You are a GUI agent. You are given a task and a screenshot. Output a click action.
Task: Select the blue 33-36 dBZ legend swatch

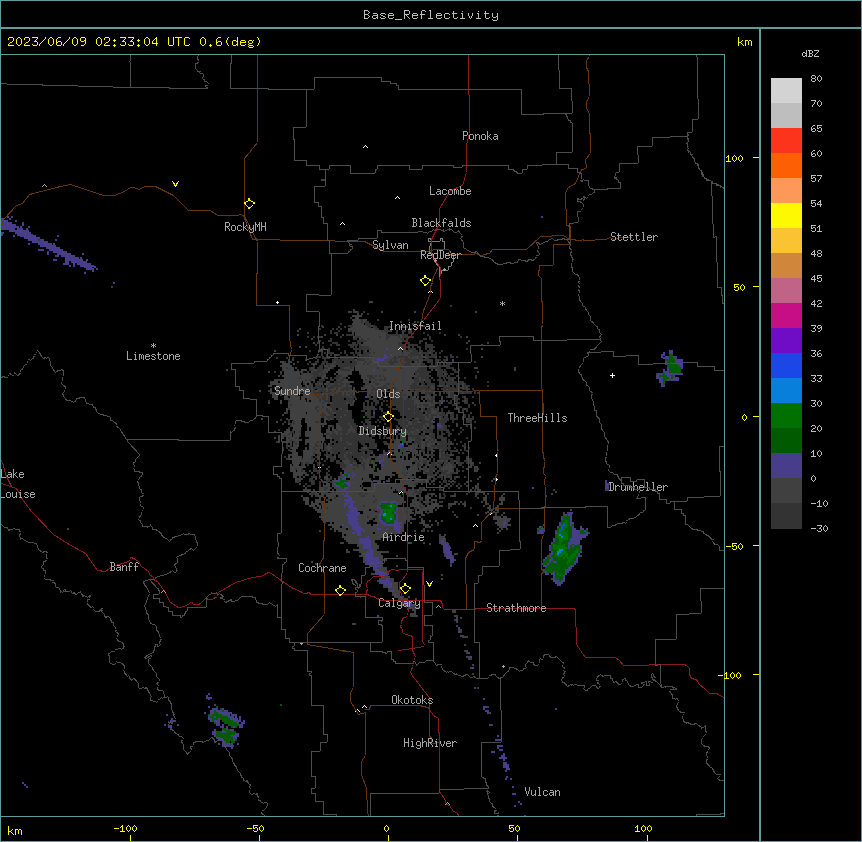pyautogui.click(x=786, y=365)
